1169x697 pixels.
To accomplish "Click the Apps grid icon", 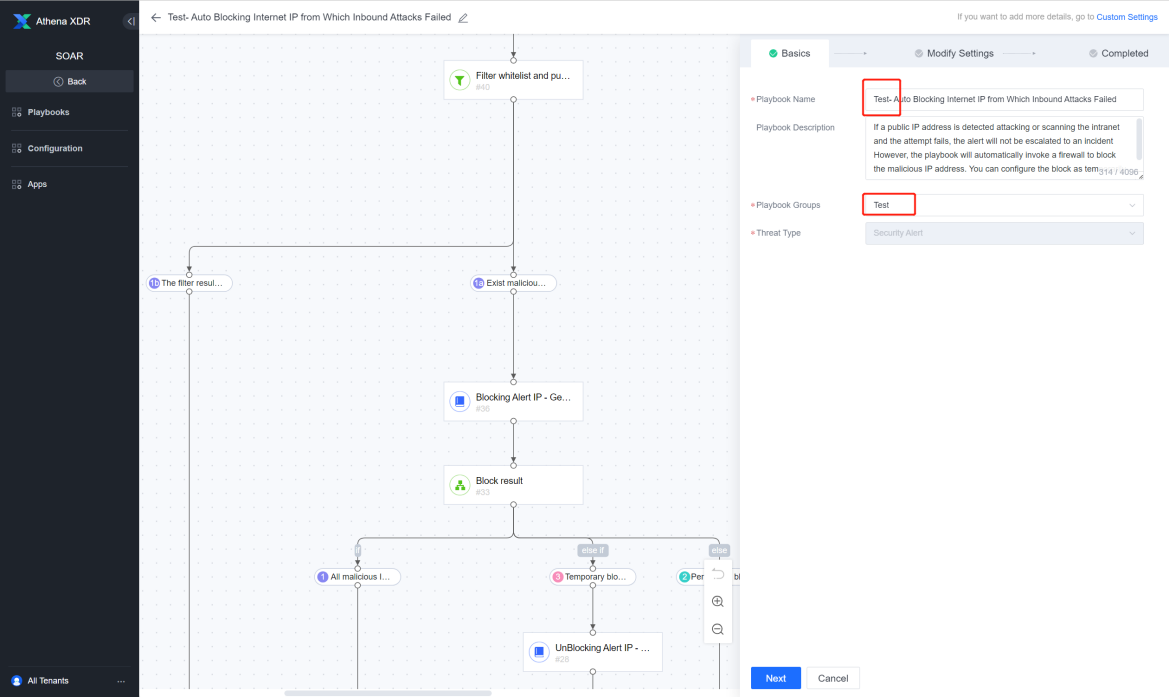I will click(x=16, y=184).
